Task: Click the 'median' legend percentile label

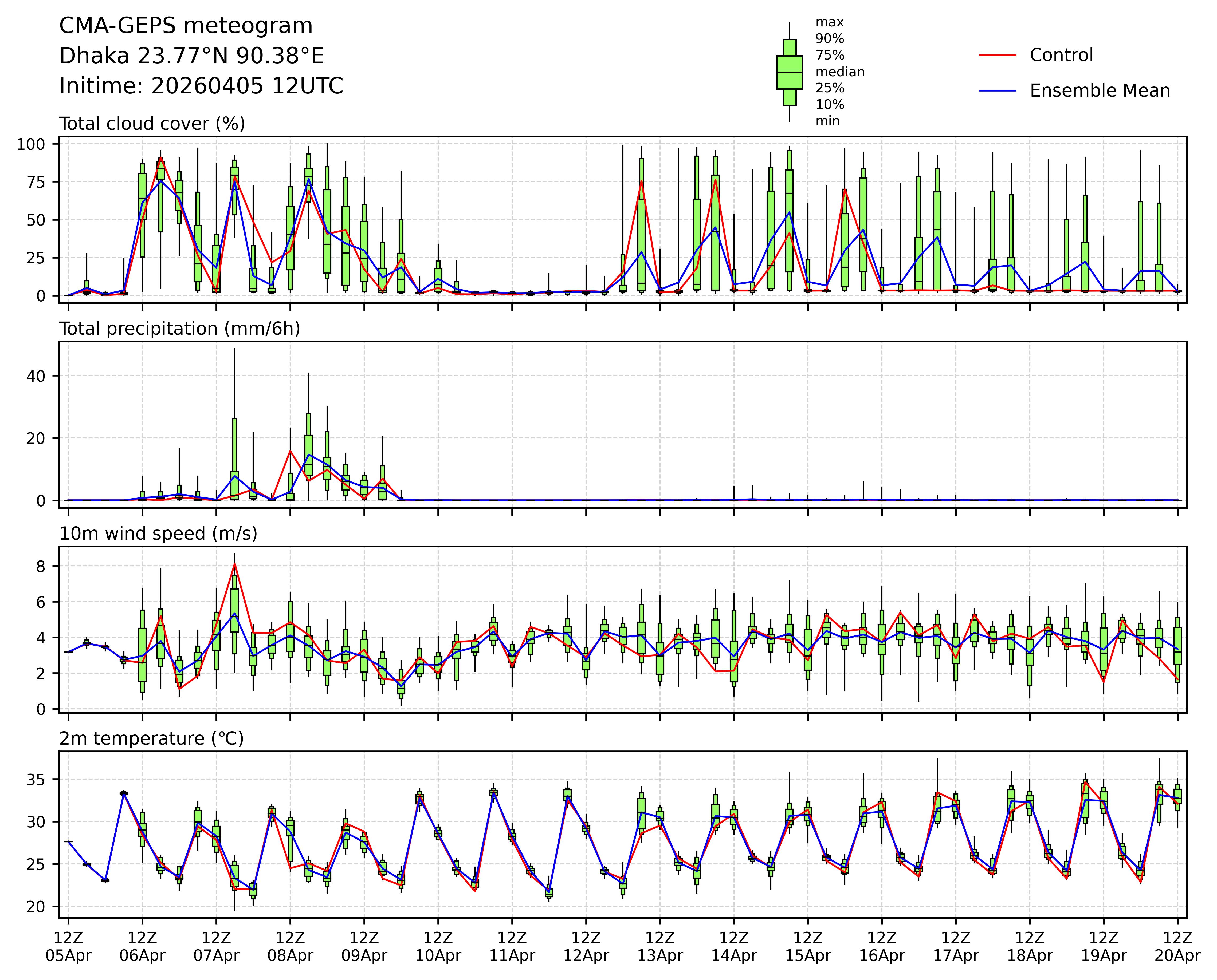Action: coord(840,72)
